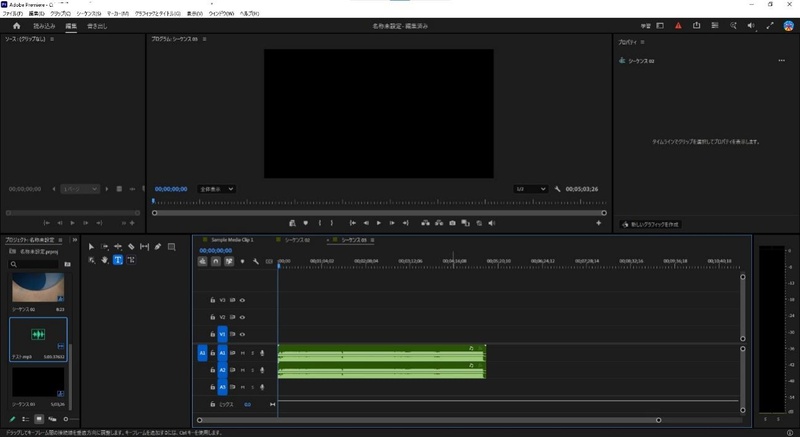Screen dimensions: 800x437
Task: Click Mark In bracket in program monitor
Action: 320,223
